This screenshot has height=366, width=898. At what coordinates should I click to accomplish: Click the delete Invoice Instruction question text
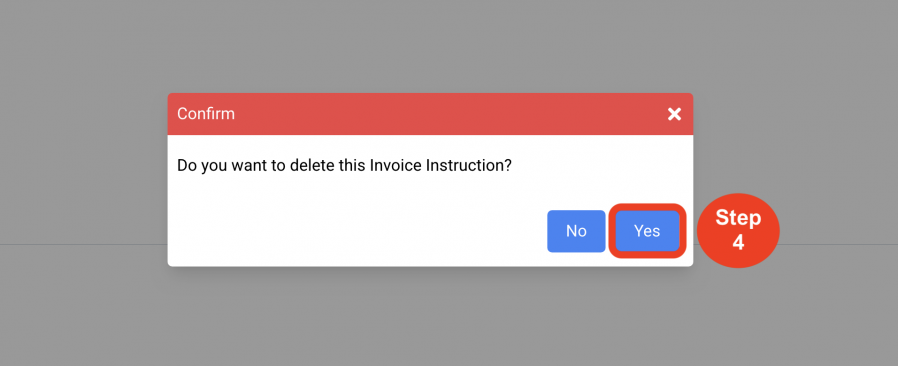coord(344,166)
